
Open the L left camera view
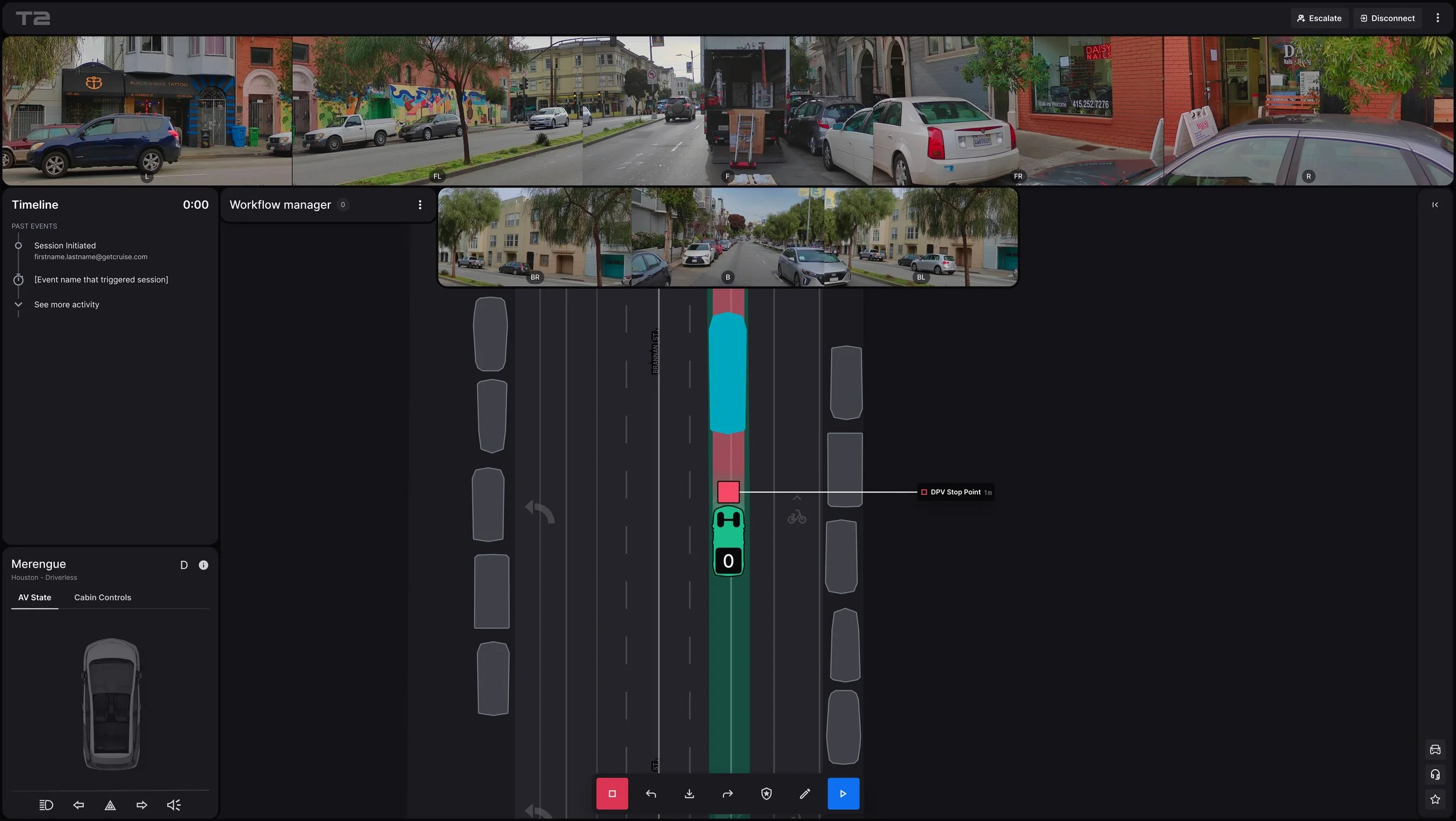coord(147,111)
